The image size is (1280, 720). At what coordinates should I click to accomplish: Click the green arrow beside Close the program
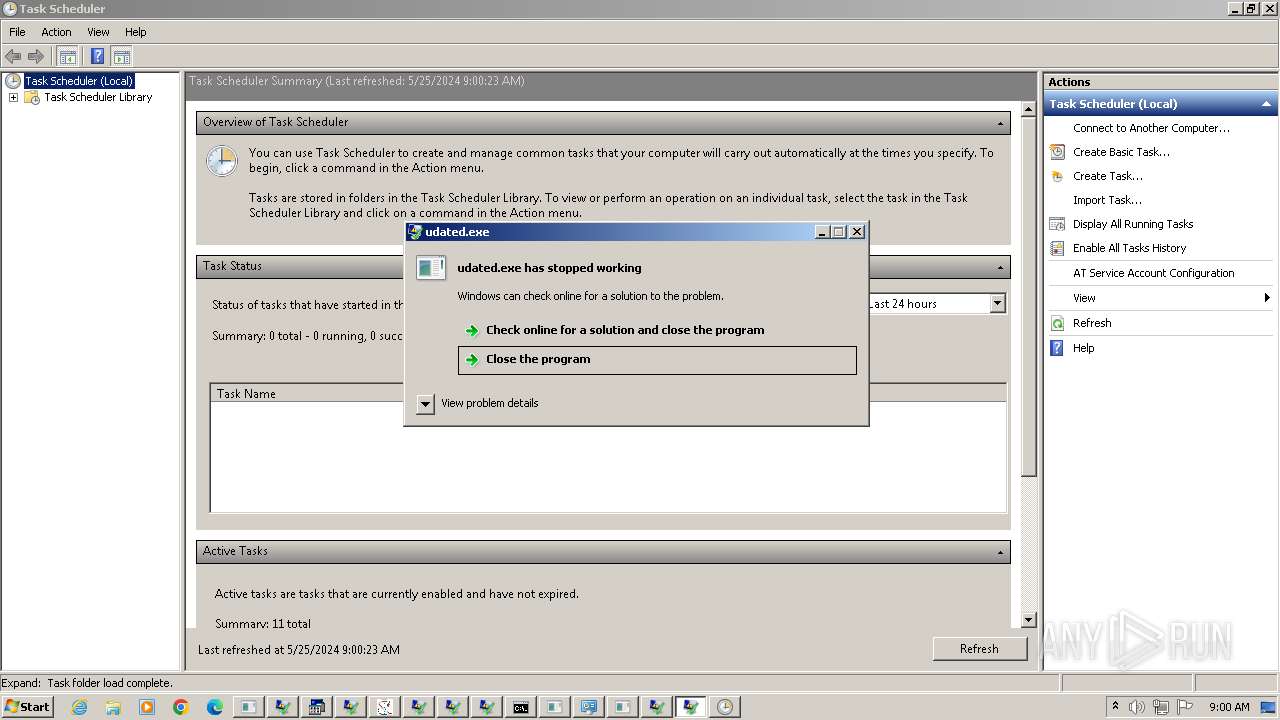tap(472, 359)
